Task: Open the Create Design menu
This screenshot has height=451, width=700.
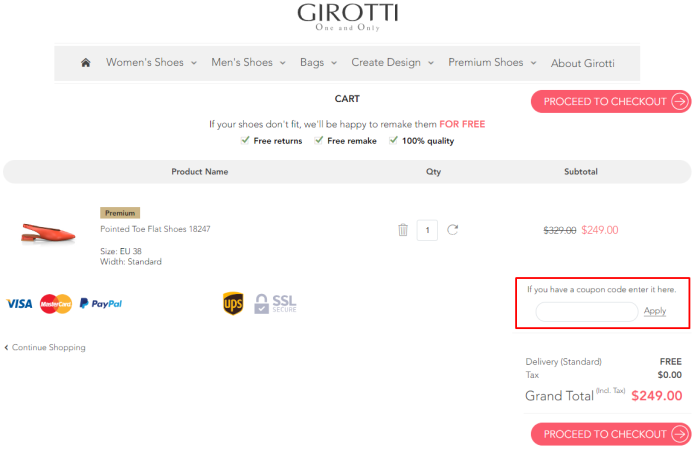Action: [386, 63]
